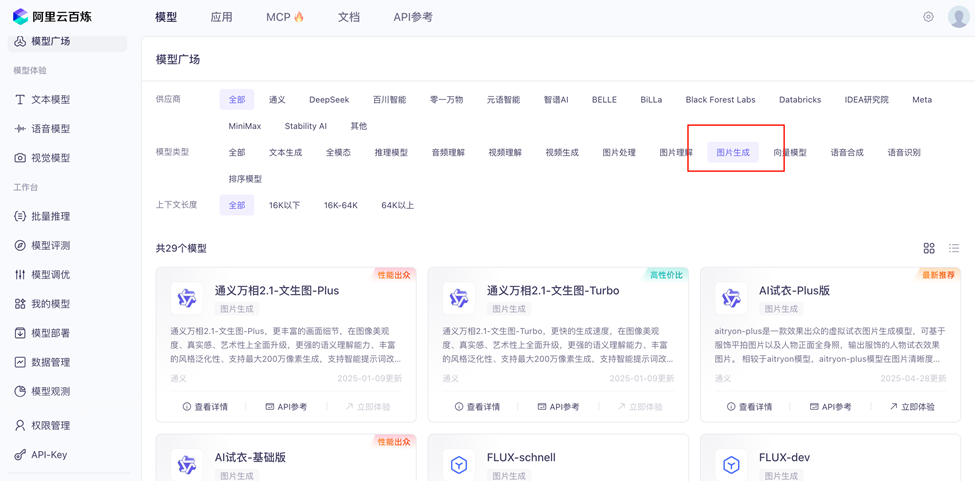The width and height of the screenshot is (975, 481).
Task: Click the 阿里云百炼 logo icon
Action: pyautogui.click(x=21, y=17)
